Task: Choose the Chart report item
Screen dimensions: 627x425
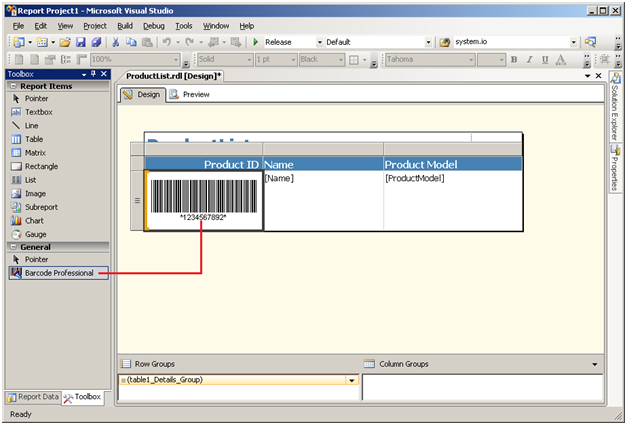Action: [33, 220]
